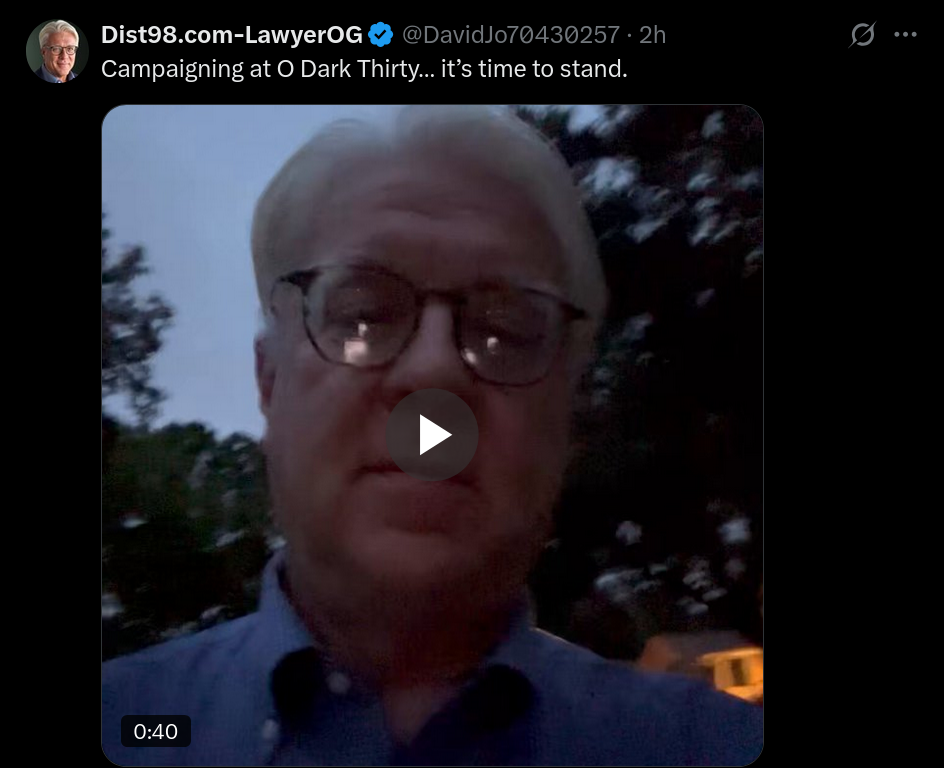
Task: Play the video with center play button
Action: (432, 435)
